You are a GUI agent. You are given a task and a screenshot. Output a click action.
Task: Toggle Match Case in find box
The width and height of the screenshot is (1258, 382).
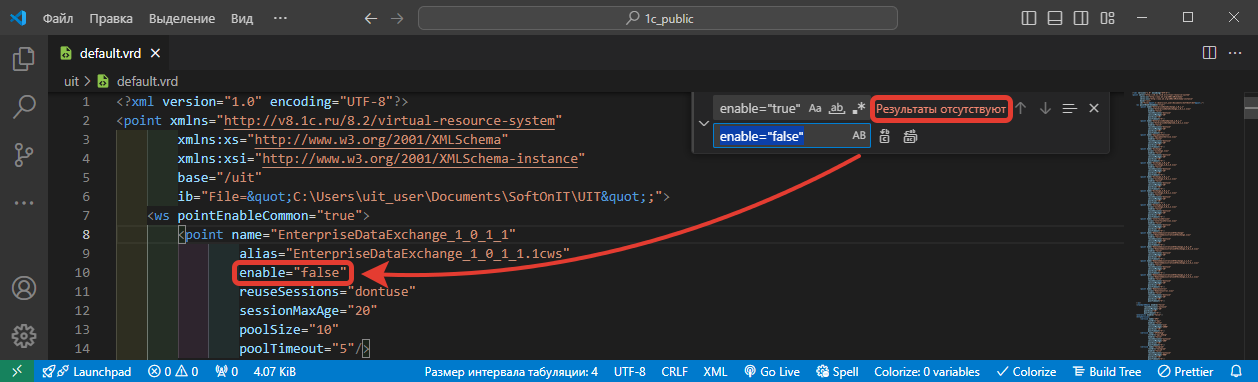tap(815, 108)
